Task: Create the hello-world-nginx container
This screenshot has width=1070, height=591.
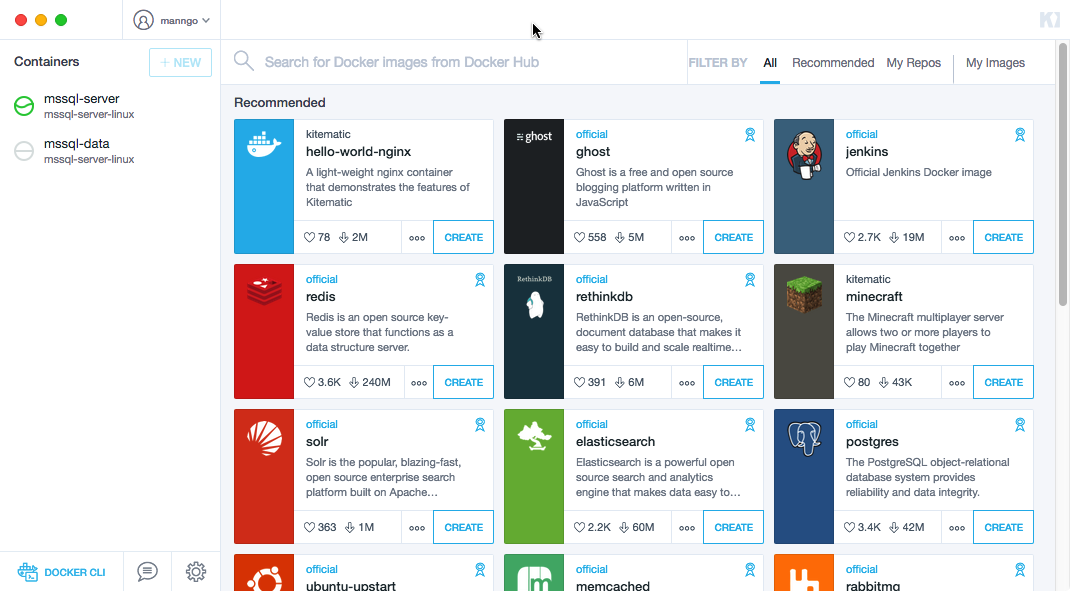Action: 463,237
